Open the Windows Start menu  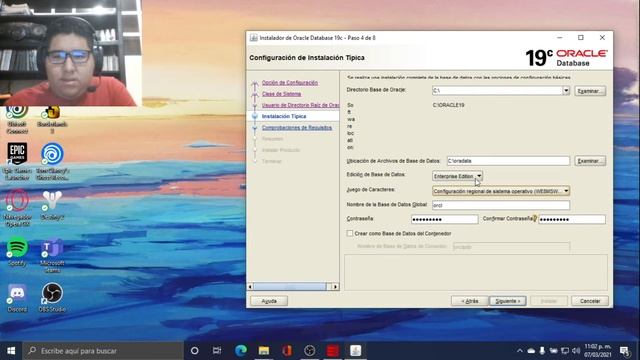pyautogui.click(x=11, y=351)
